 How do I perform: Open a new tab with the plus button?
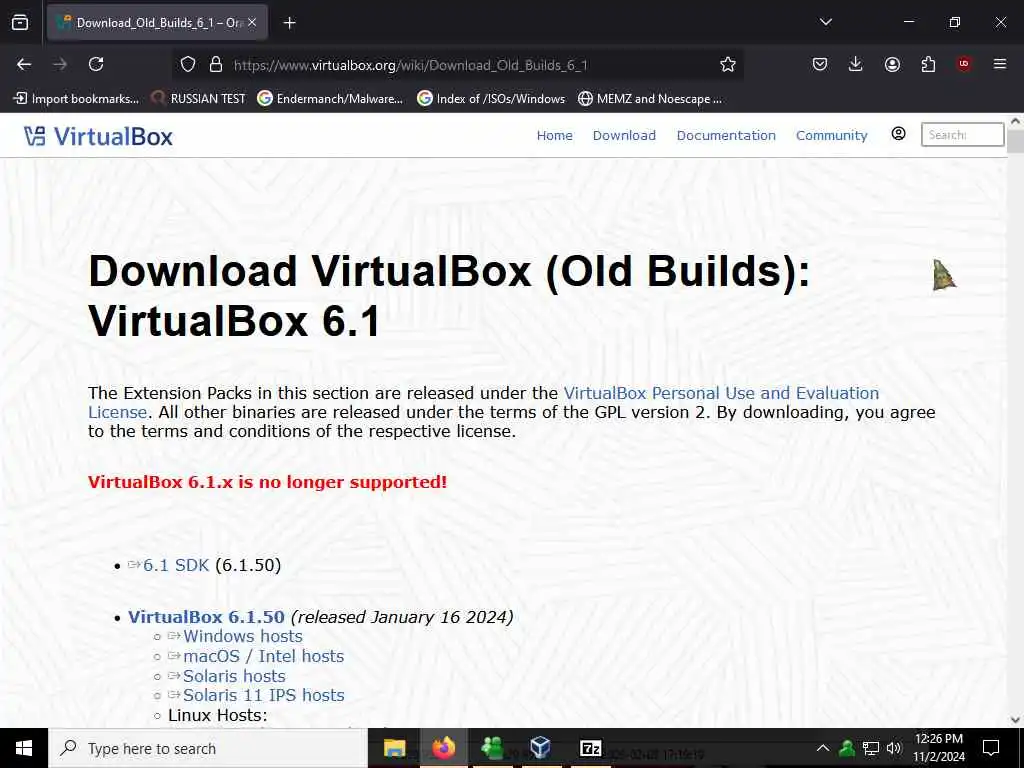coord(289,23)
